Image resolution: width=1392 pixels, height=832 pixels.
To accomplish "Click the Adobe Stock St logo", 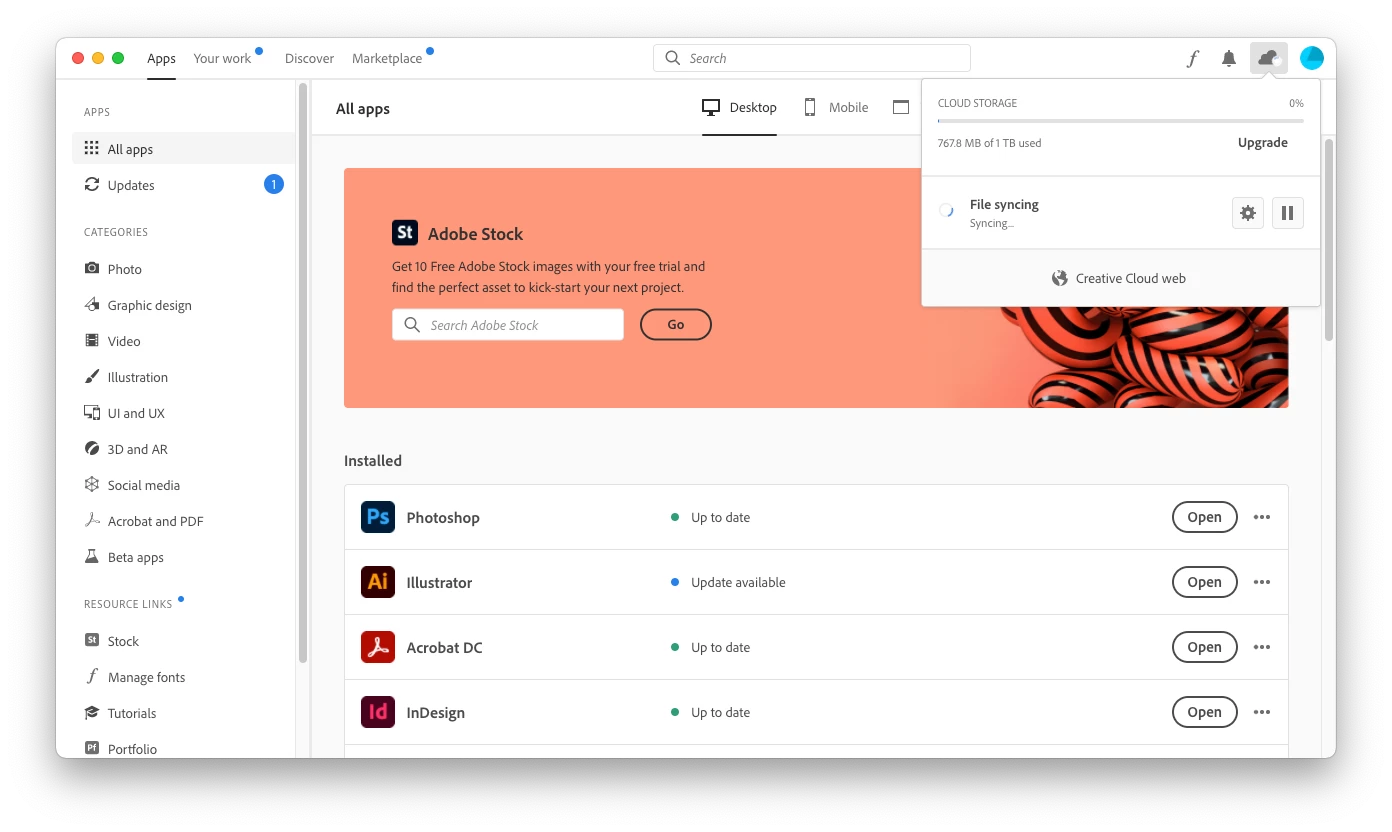I will (x=405, y=233).
